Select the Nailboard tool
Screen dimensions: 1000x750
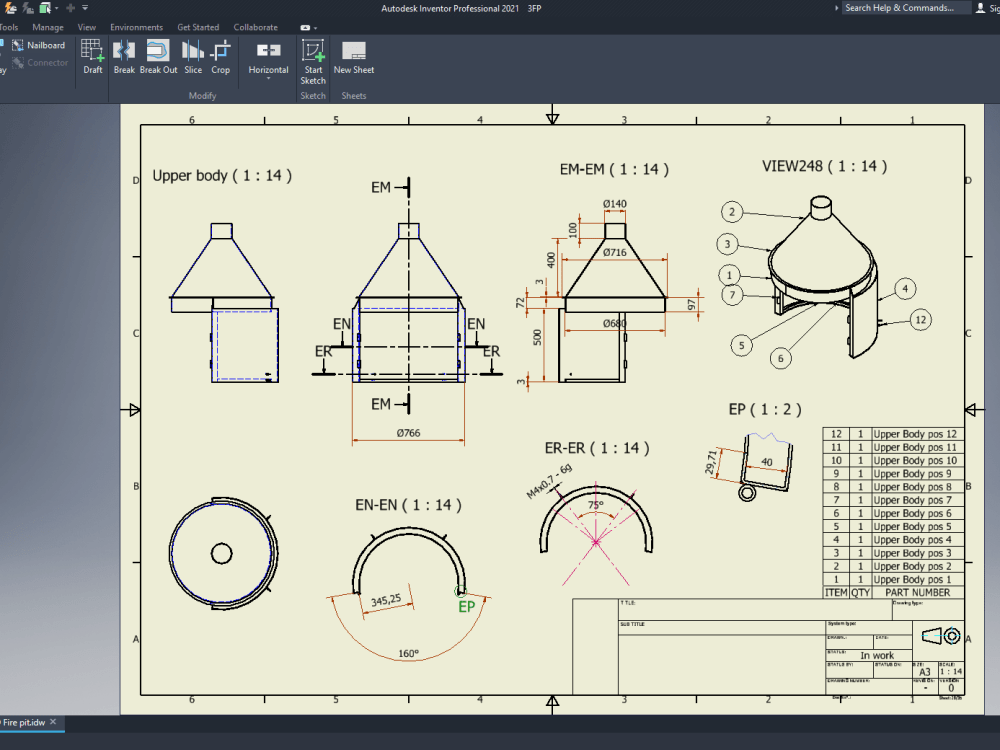tap(40, 44)
